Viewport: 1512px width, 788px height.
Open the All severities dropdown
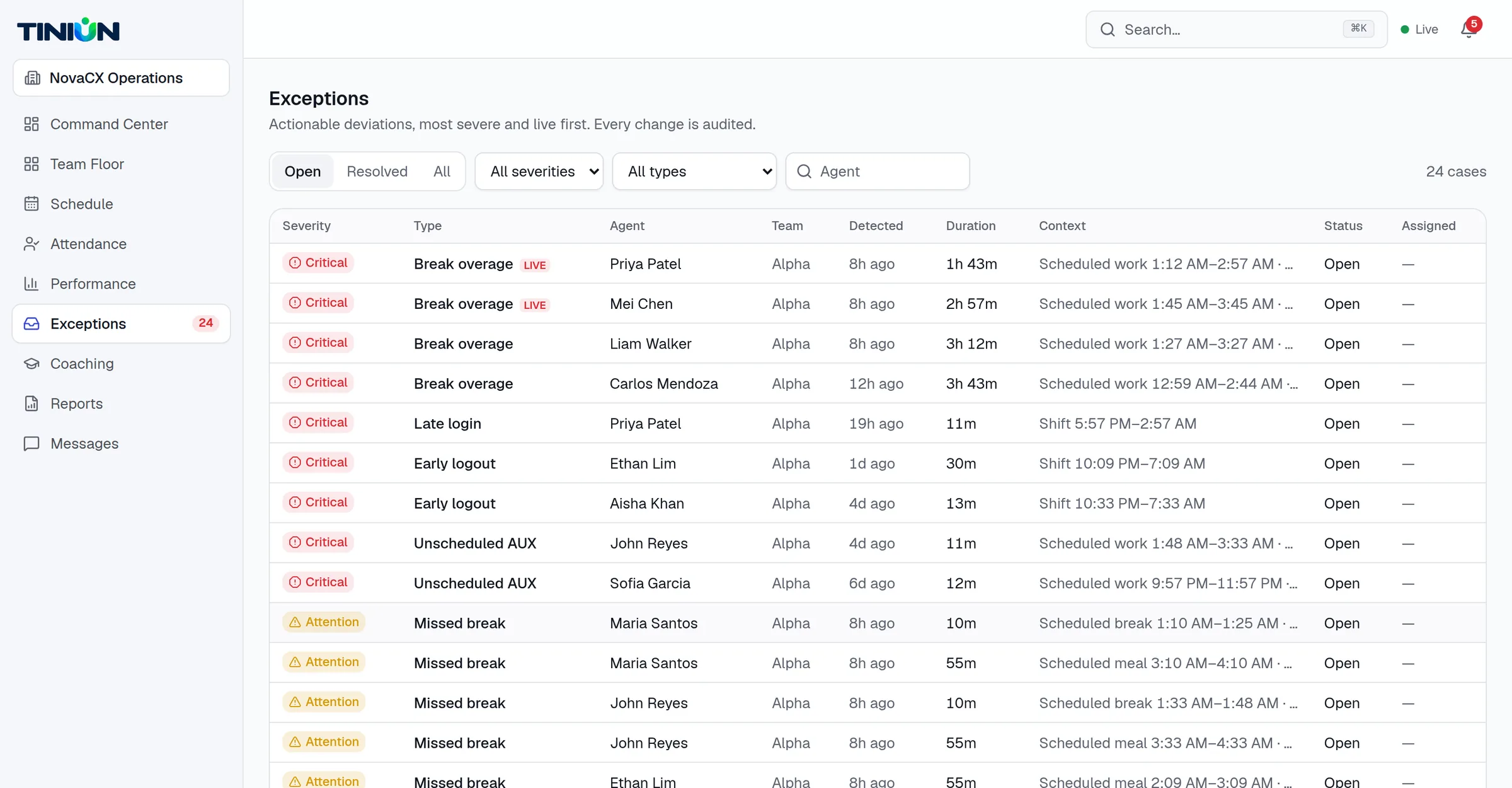point(539,171)
